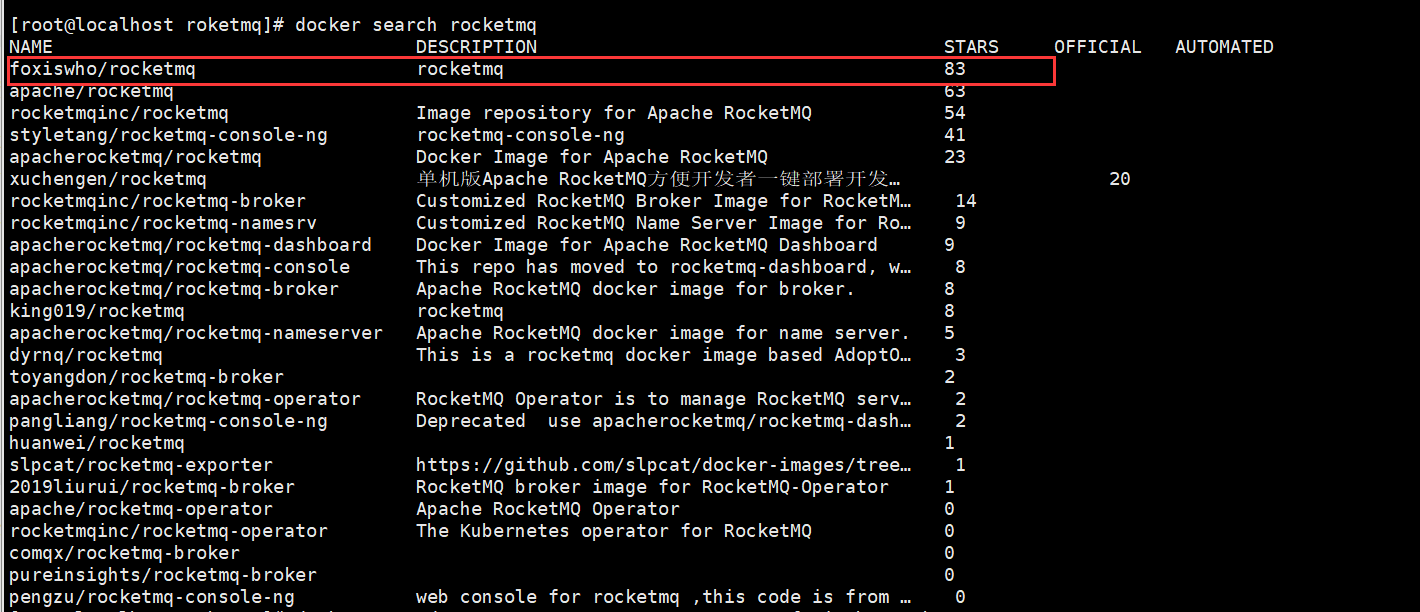This screenshot has height=612, width=1420.
Task: Select apacherocketmq/rocketmq image name
Action: click(135, 157)
